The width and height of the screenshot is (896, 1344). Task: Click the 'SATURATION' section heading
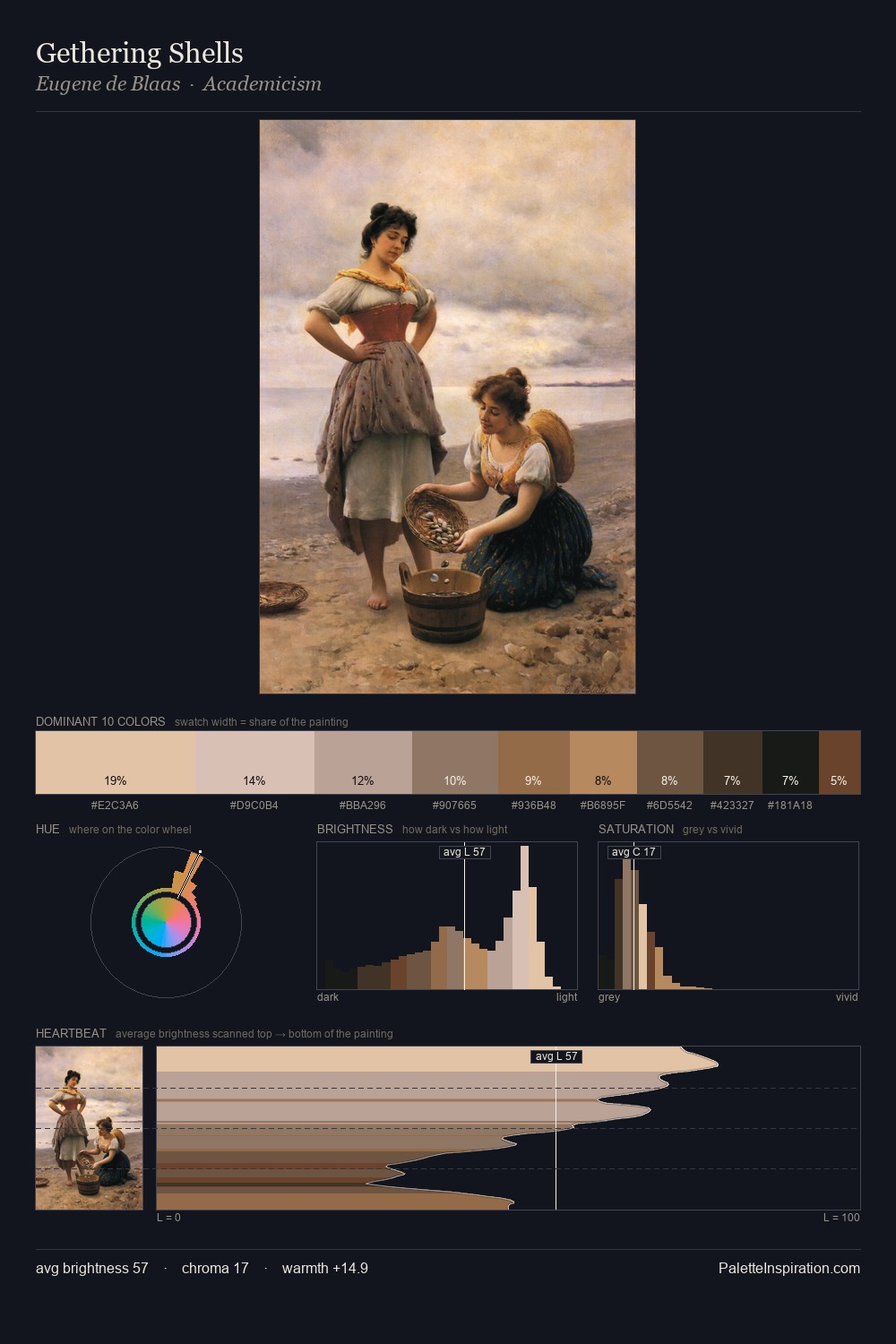tap(636, 829)
